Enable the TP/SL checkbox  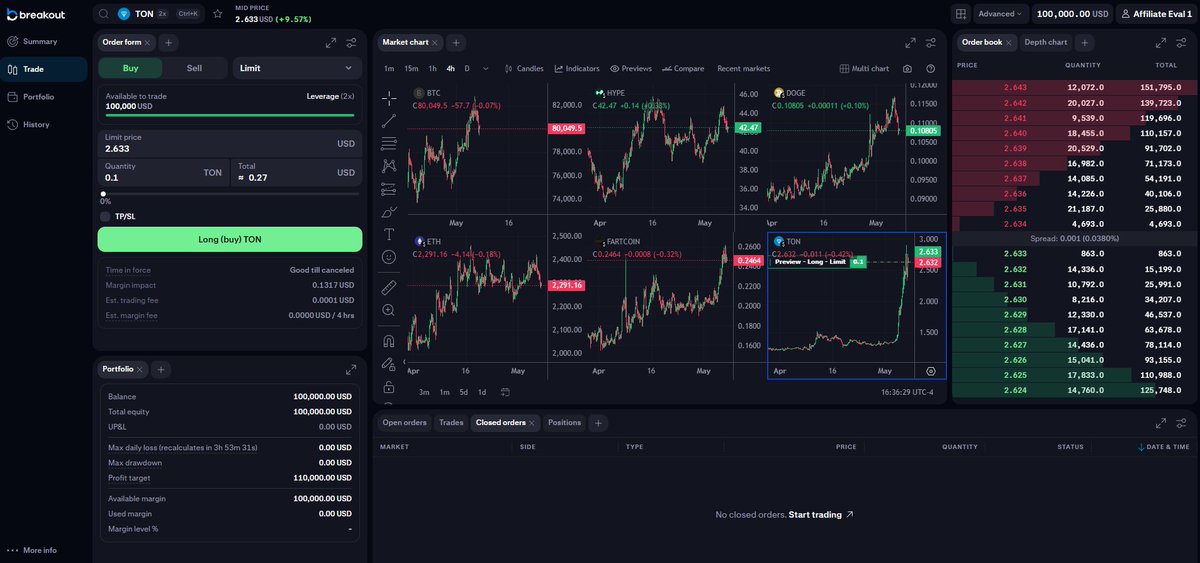tap(105, 216)
